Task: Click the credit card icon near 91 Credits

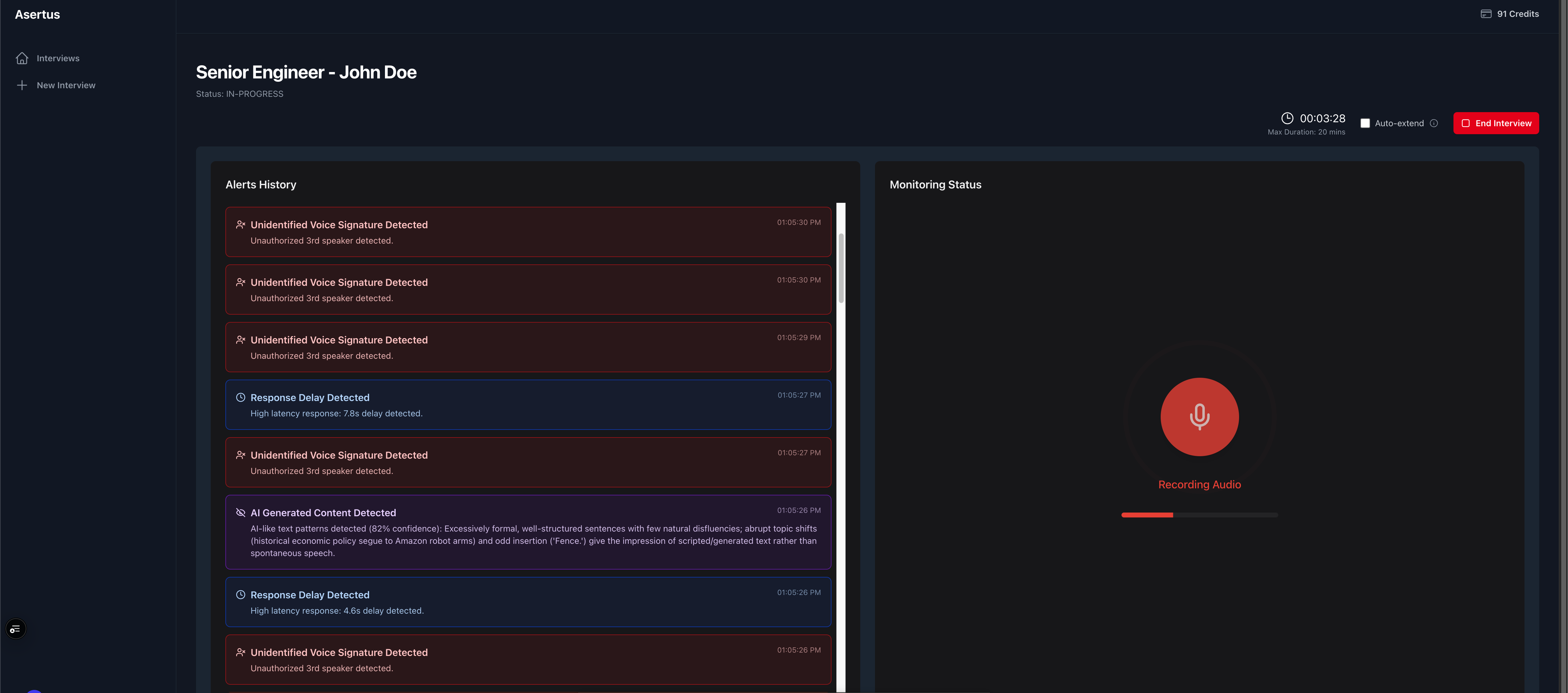Action: pyautogui.click(x=1486, y=13)
